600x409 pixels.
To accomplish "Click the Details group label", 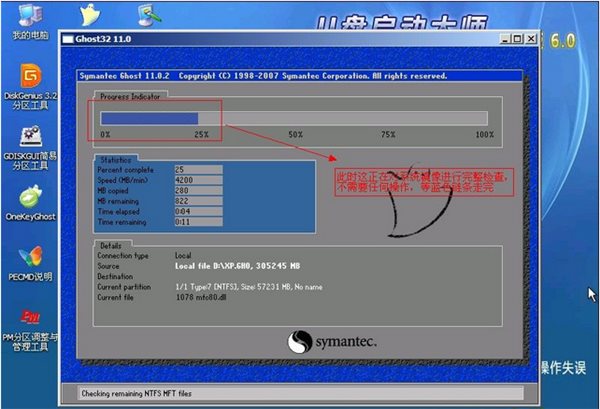I will pos(111,246).
